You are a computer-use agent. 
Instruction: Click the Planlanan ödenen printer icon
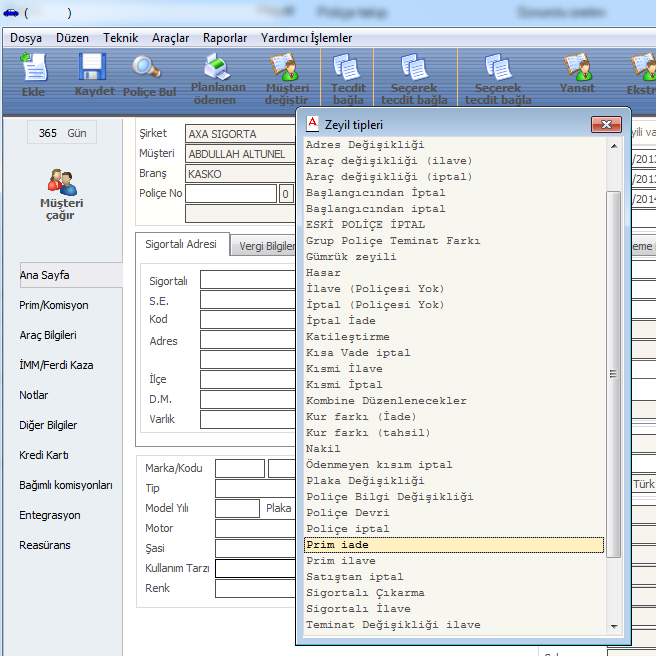click(x=215, y=78)
